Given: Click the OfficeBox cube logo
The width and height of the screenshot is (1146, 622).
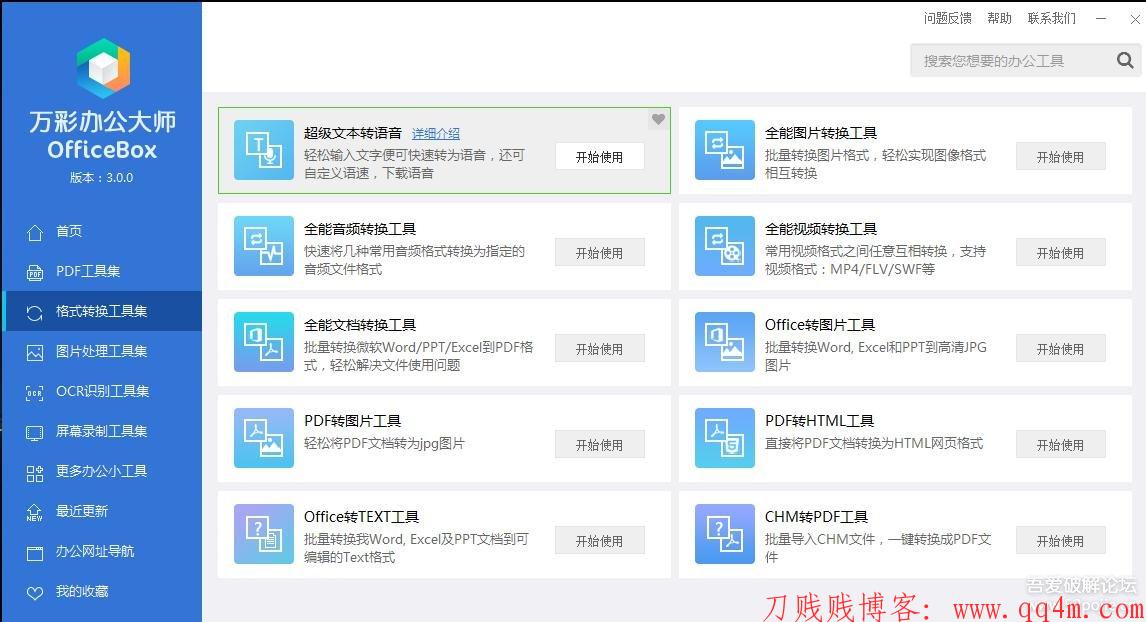Looking at the screenshot, I should 103,68.
